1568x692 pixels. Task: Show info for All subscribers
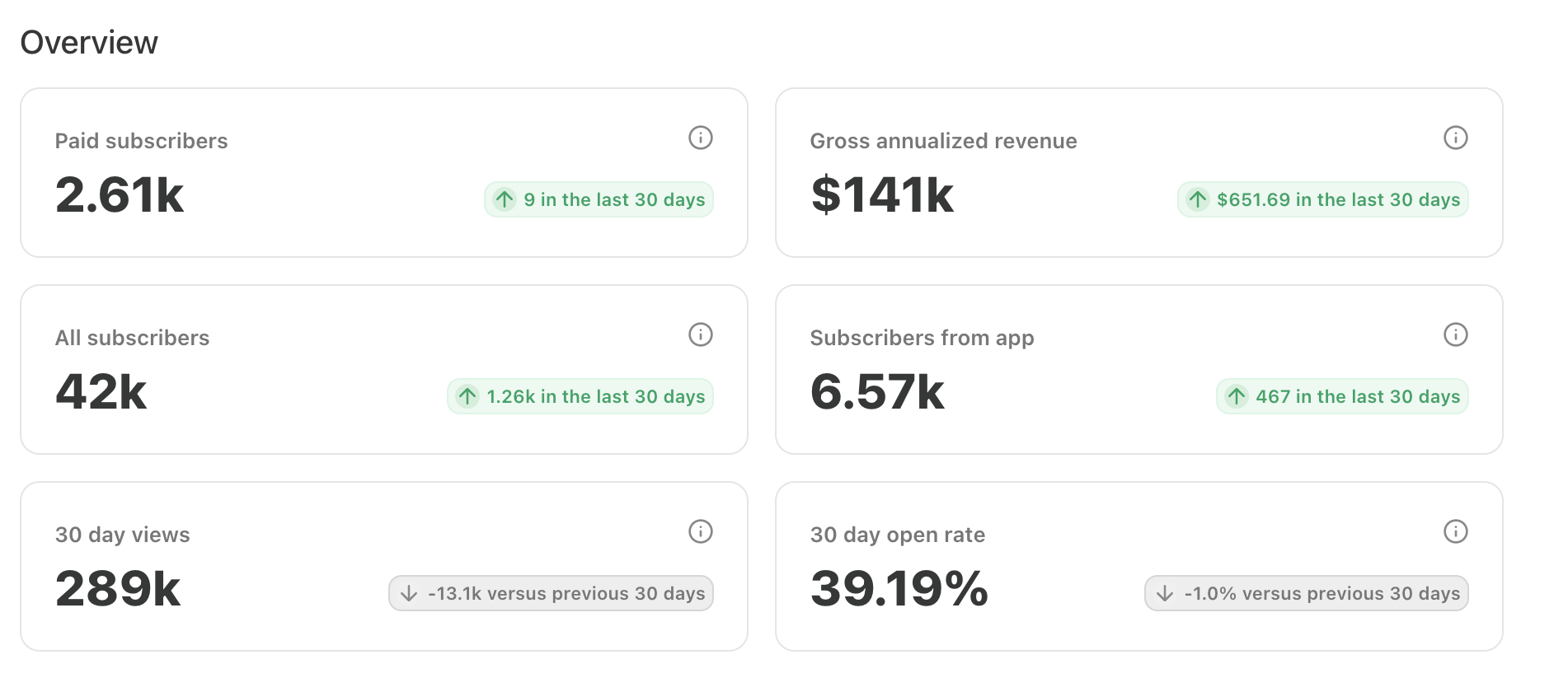coord(701,334)
